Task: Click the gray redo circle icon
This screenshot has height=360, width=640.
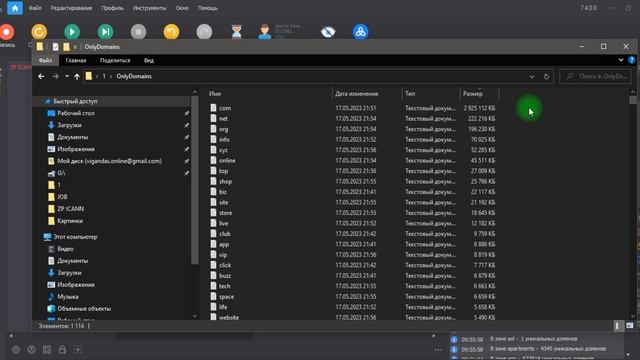Action: (x=204, y=31)
